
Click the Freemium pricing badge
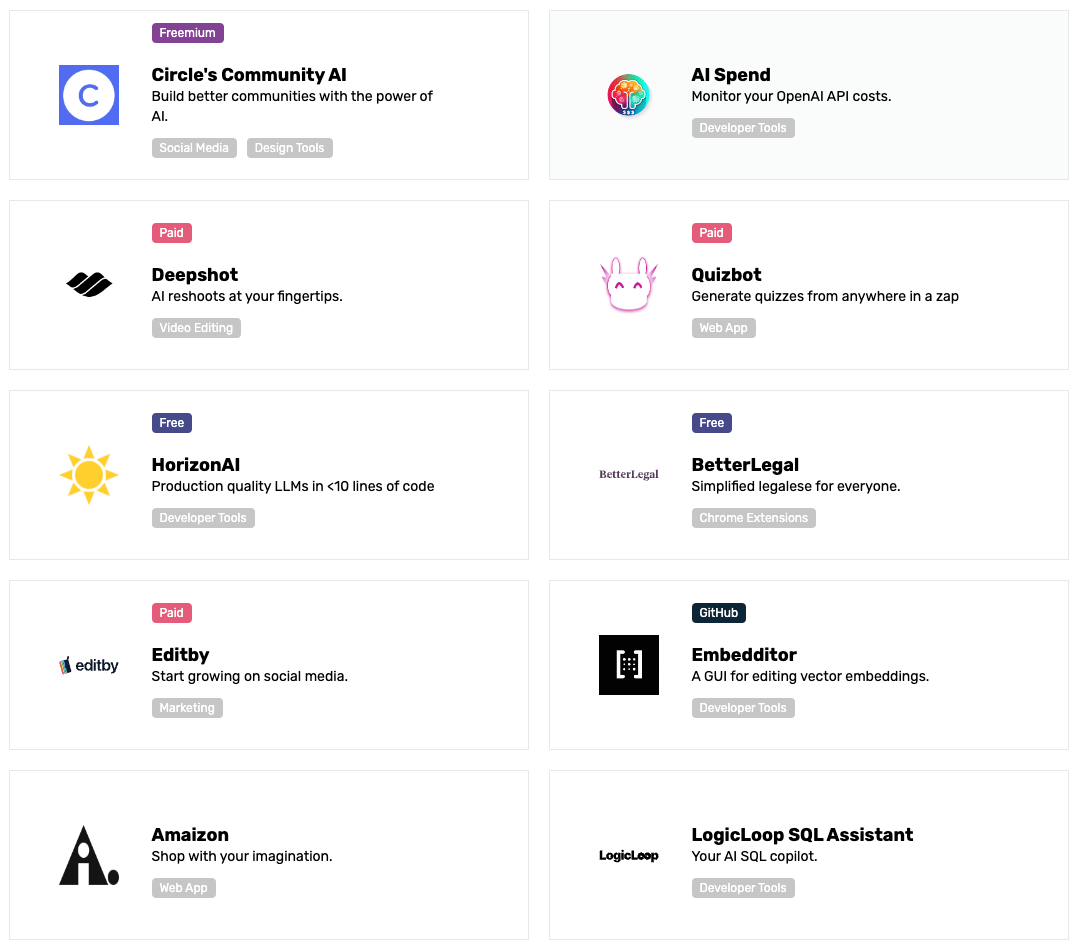click(x=187, y=33)
